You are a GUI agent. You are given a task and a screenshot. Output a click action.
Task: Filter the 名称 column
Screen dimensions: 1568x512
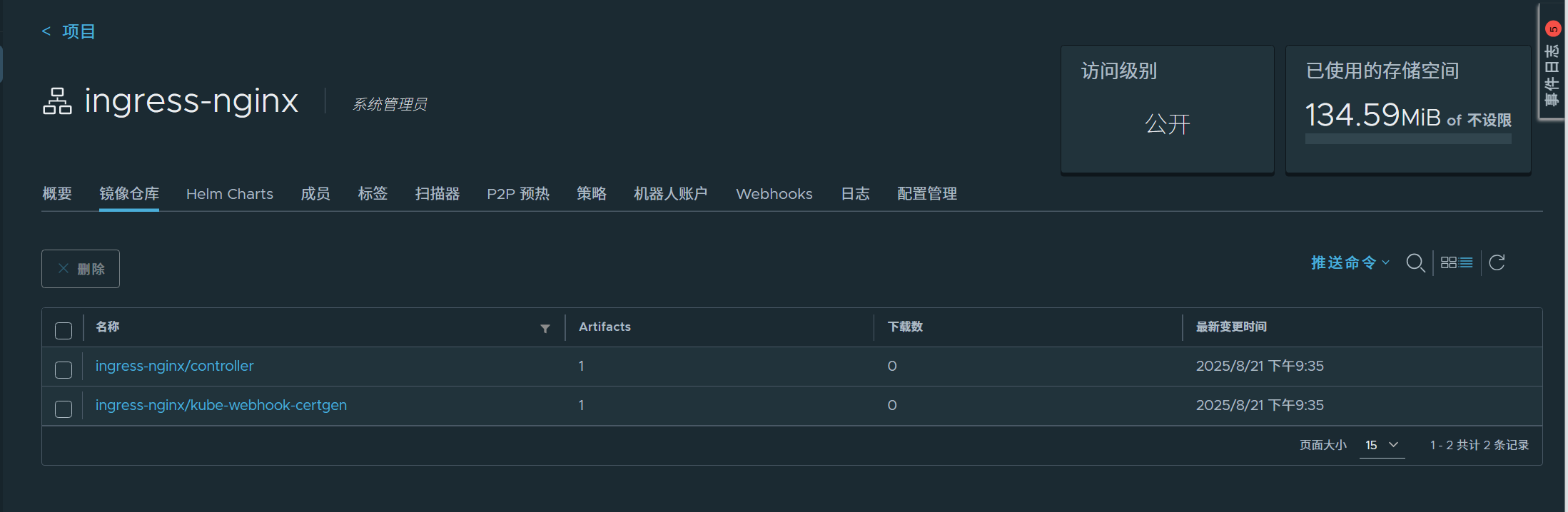pyautogui.click(x=545, y=328)
